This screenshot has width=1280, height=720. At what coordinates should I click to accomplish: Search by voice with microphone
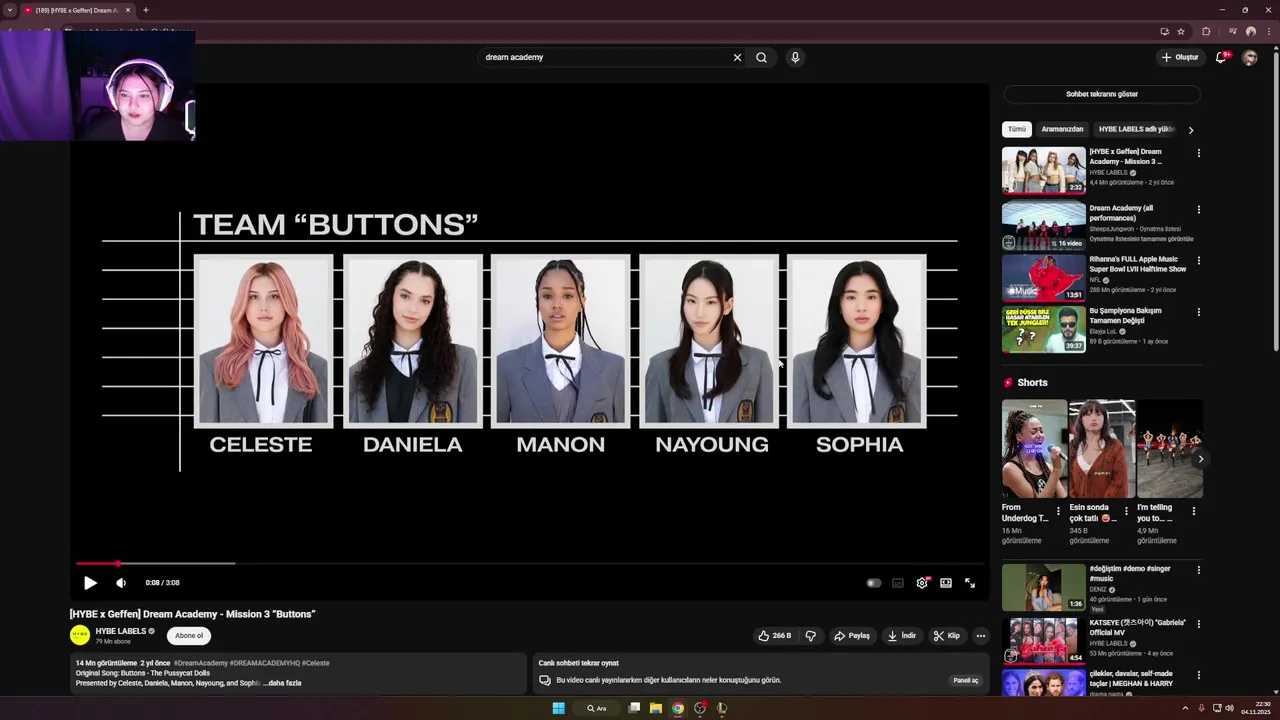tap(795, 57)
